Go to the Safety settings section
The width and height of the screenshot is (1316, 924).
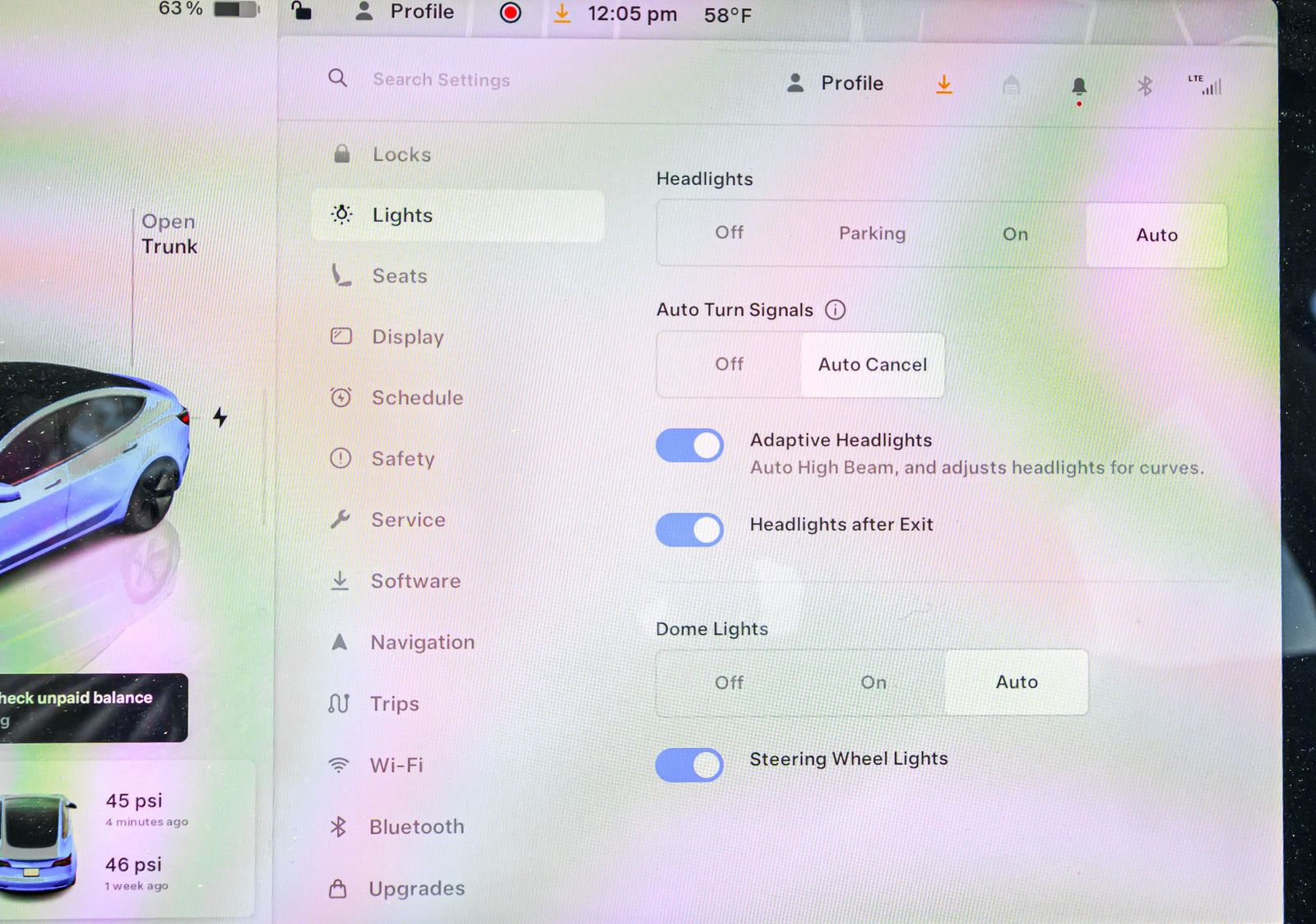click(402, 459)
